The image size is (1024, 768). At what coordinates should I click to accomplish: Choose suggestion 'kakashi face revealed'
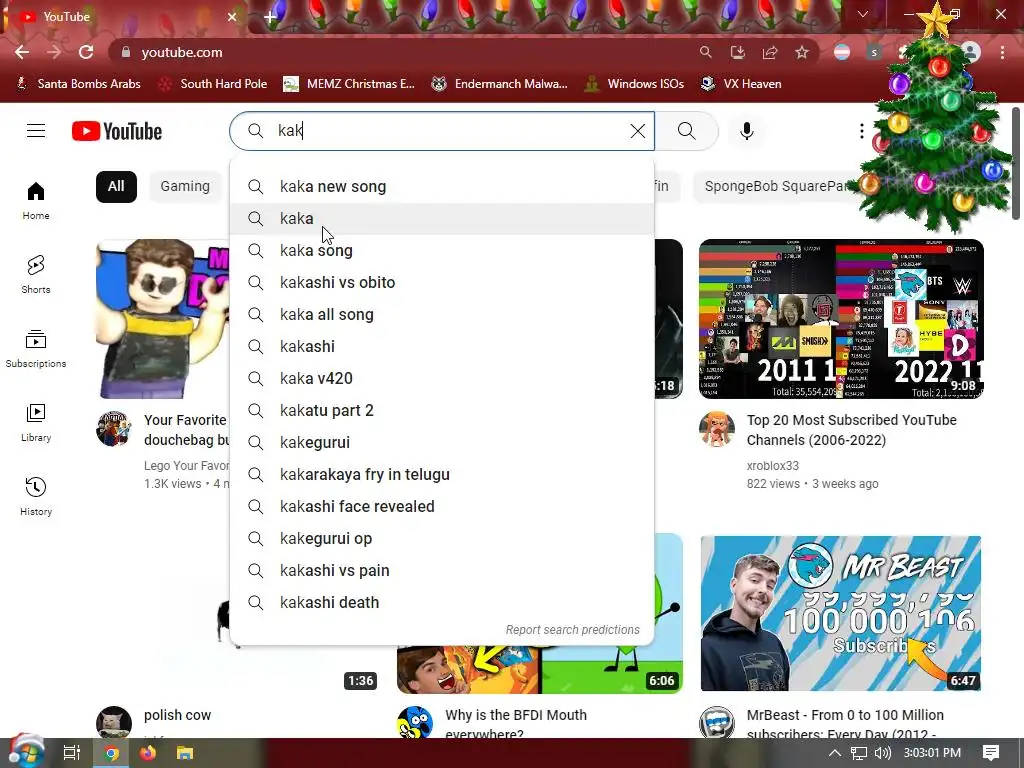[x=442, y=507]
